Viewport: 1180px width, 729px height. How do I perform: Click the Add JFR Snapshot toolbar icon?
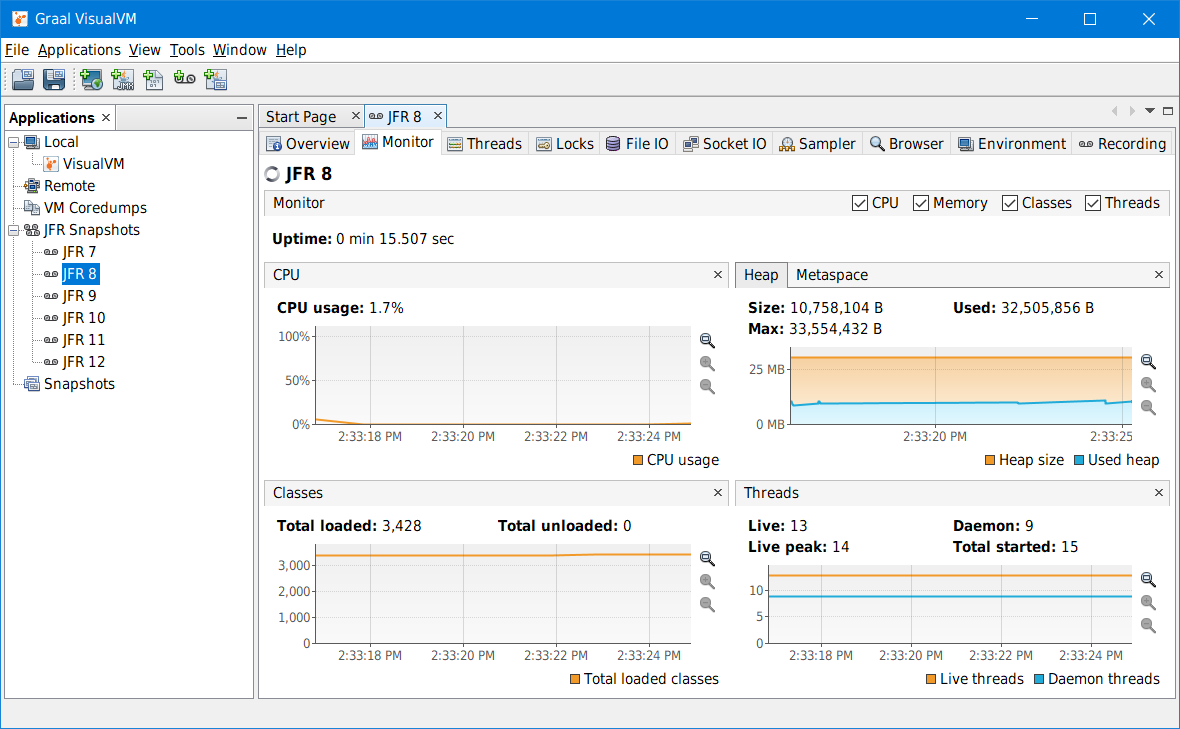(x=184, y=79)
